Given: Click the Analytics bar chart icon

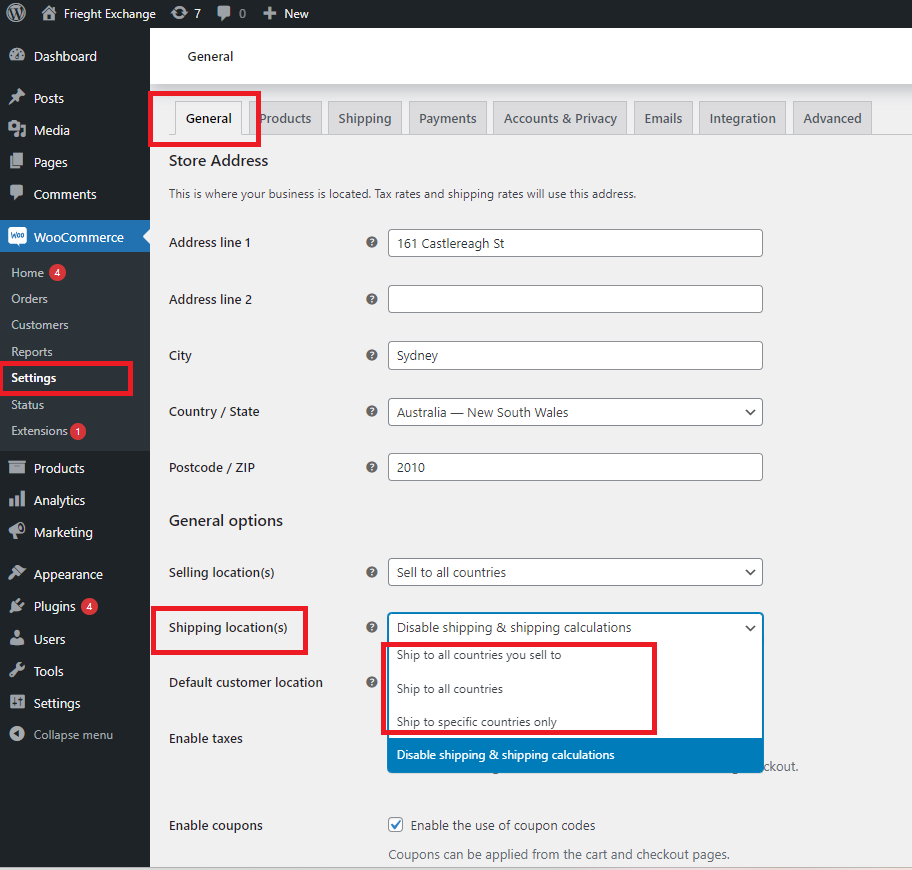Looking at the screenshot, I should tap(17, 499).
